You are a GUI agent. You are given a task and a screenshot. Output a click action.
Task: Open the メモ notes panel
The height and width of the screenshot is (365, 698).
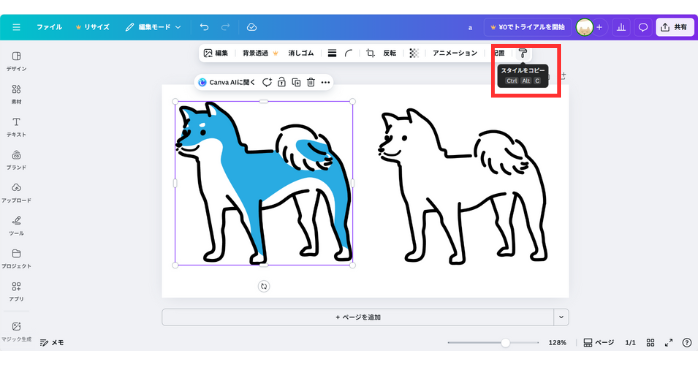click(x=52, y=342)
